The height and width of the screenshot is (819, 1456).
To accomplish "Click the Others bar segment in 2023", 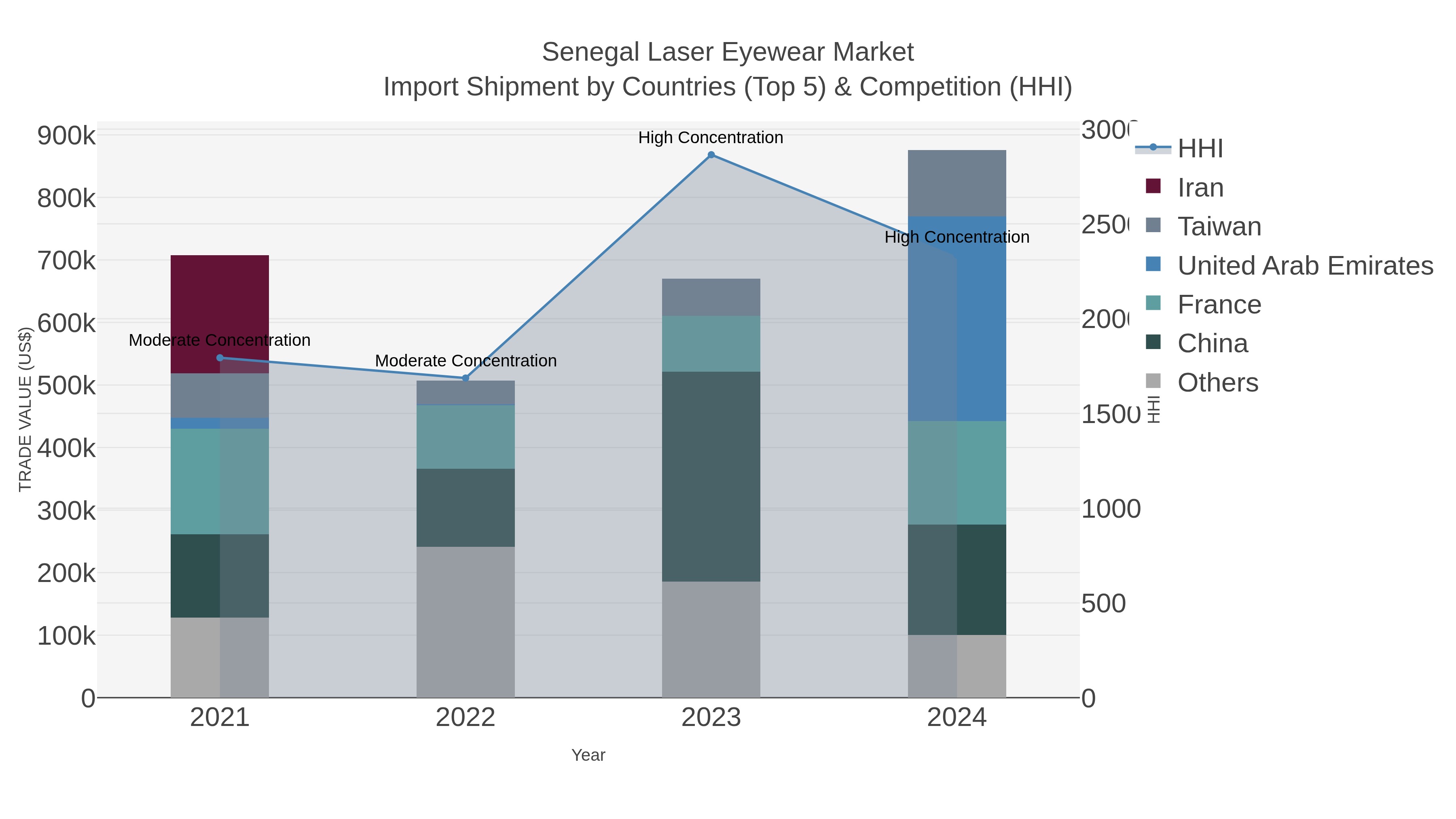I will pyautogui.click(x=711, y=639).
